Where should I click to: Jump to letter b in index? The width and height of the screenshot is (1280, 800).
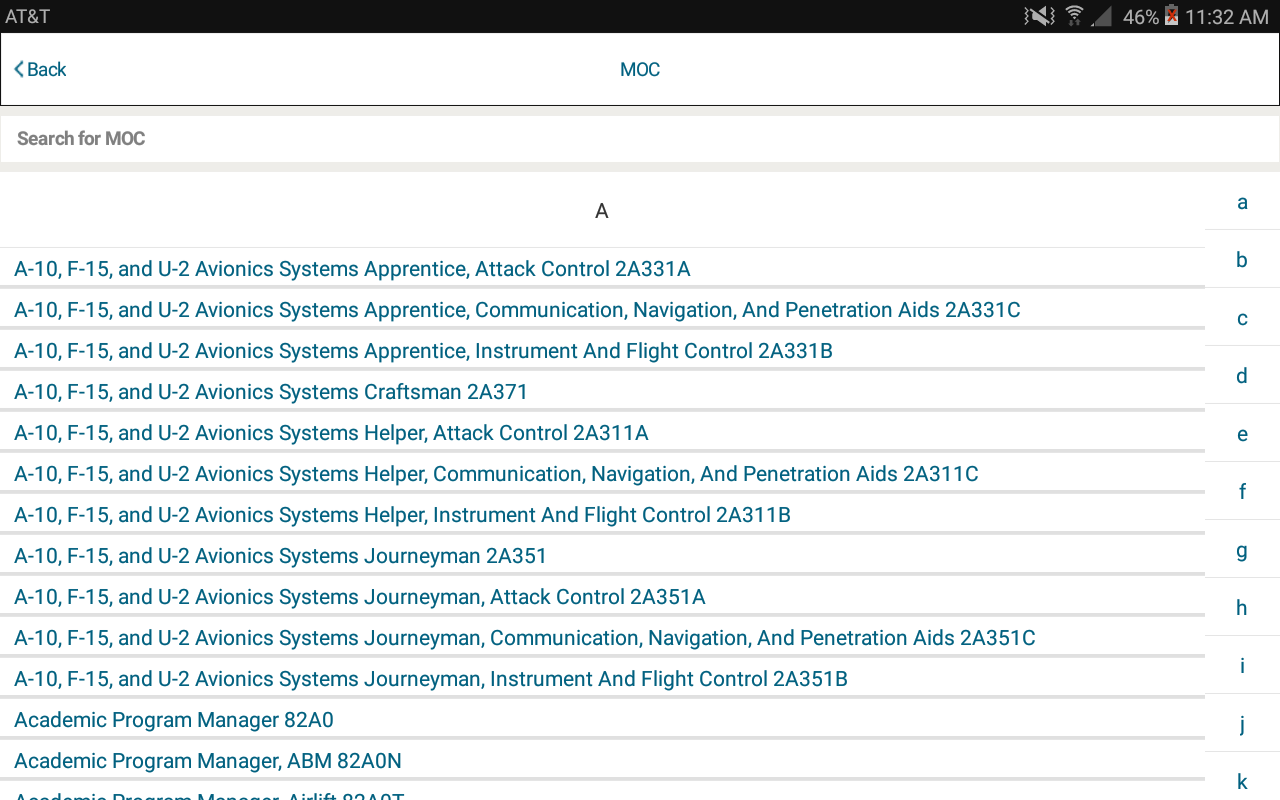(x=1242, y=260)
